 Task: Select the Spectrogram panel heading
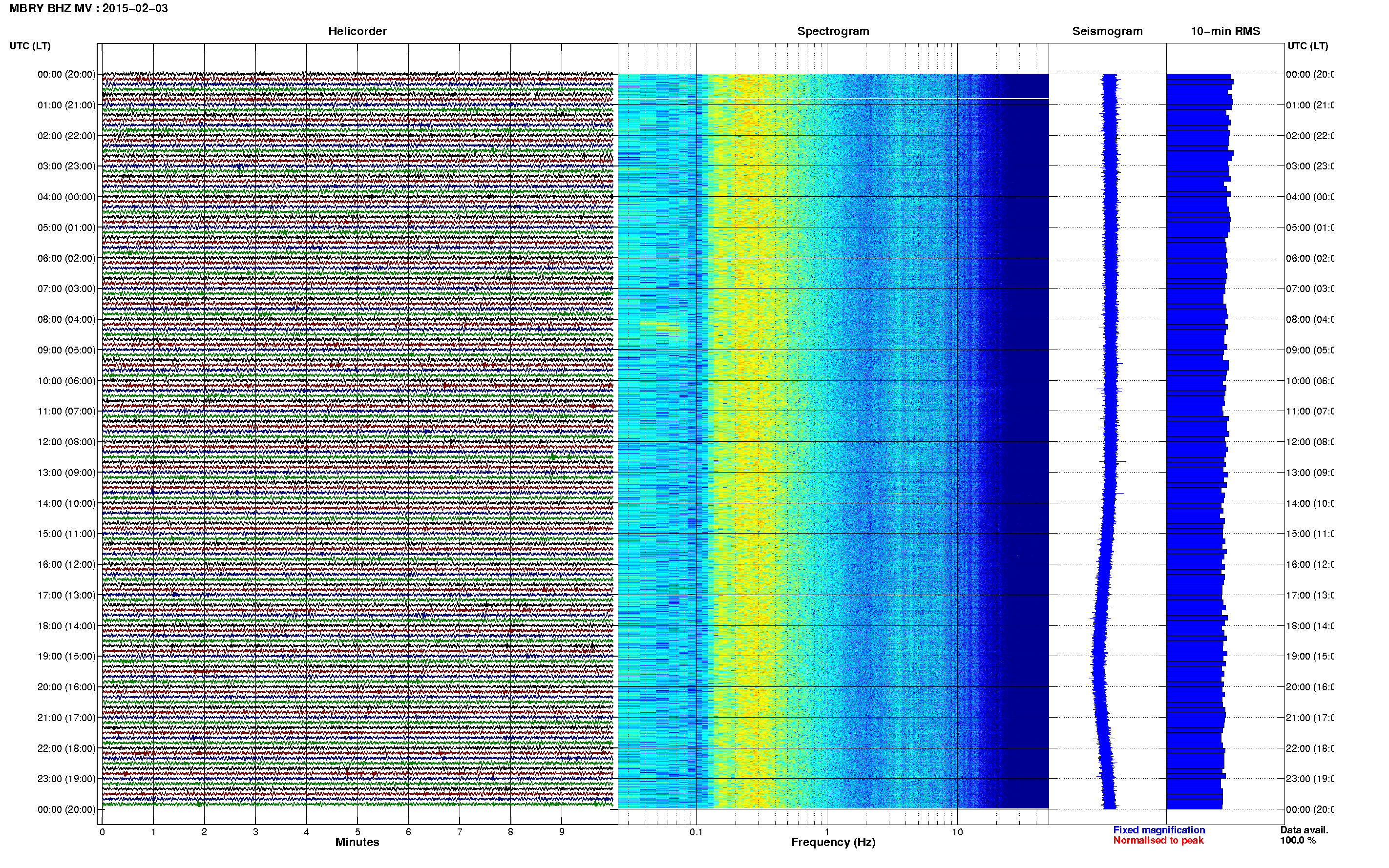(x=833, y=32)
